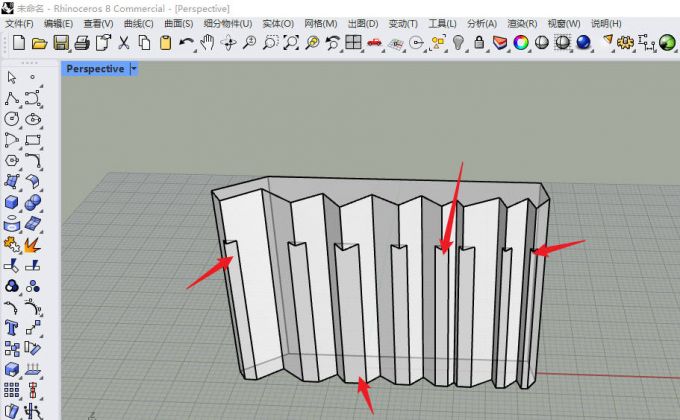Click the Open file folder icon
This screenshot has height=420, width=680.
[x=39, y=43]
